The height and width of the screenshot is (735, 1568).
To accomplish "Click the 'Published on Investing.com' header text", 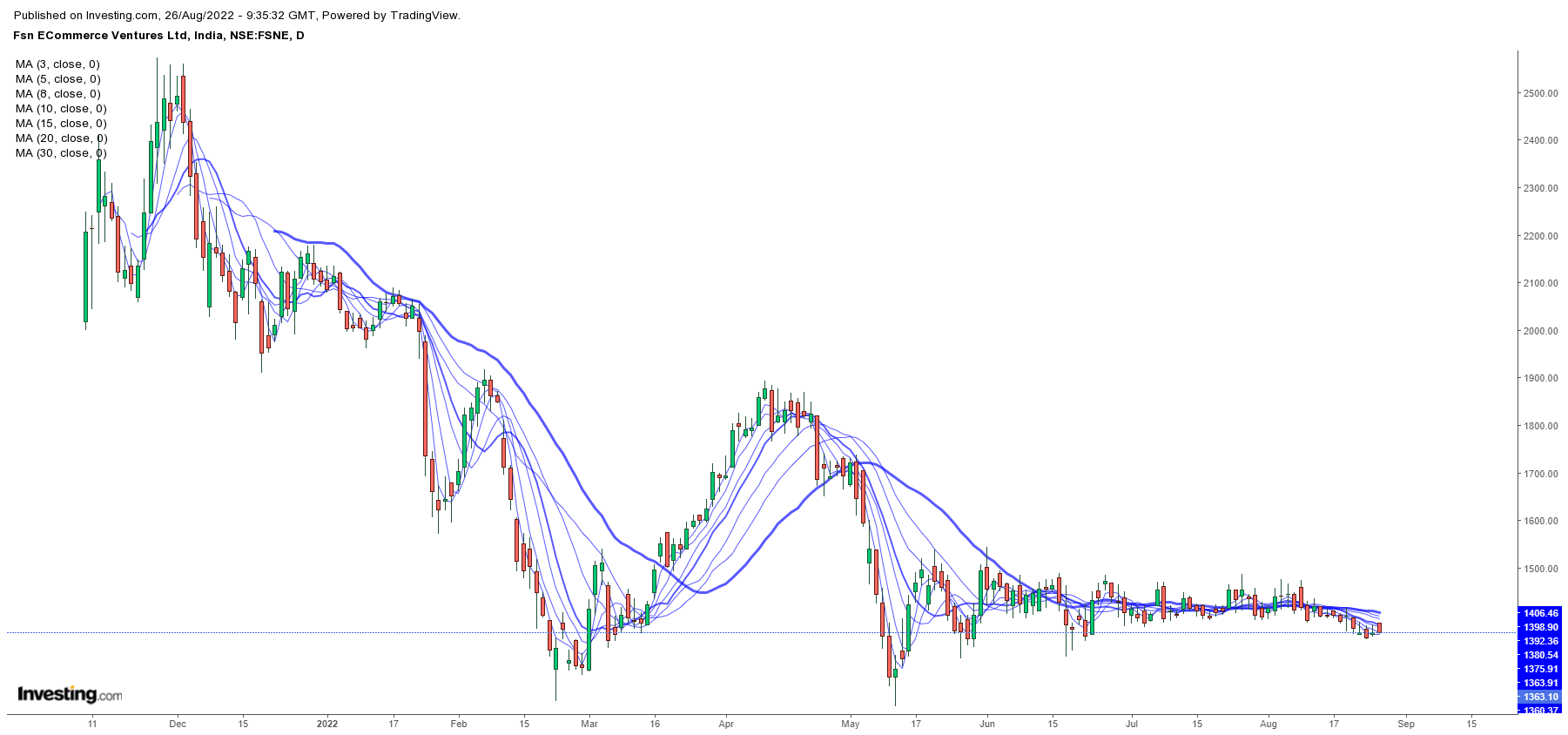I will (237, 16).
